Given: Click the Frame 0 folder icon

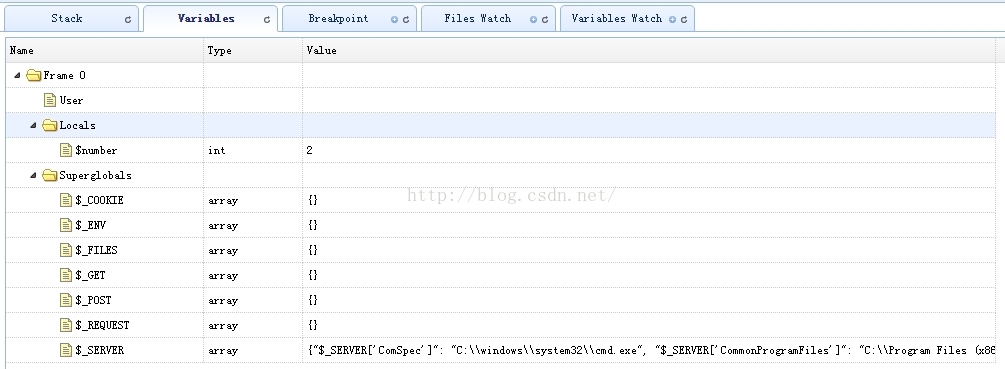Looking at the screenshot, I should tap(34, 76).
